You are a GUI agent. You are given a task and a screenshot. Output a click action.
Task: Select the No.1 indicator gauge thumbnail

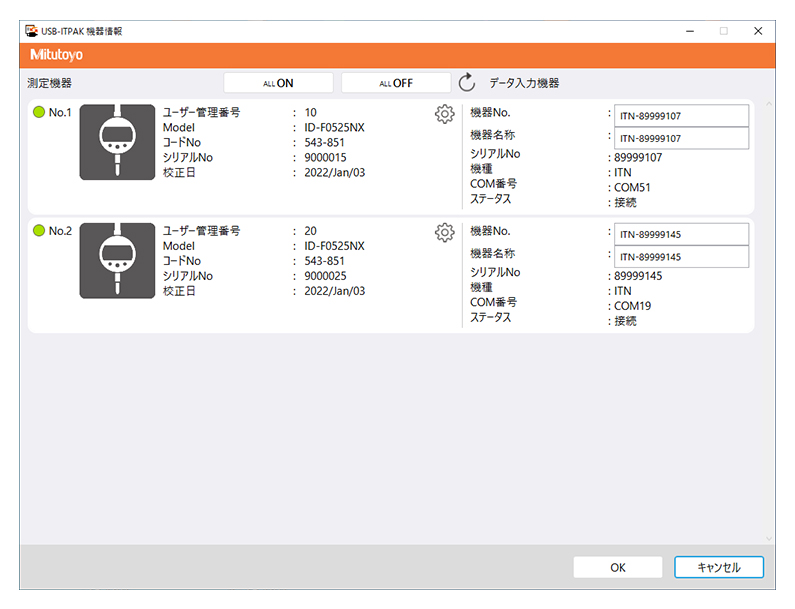(x=117, y=142)
